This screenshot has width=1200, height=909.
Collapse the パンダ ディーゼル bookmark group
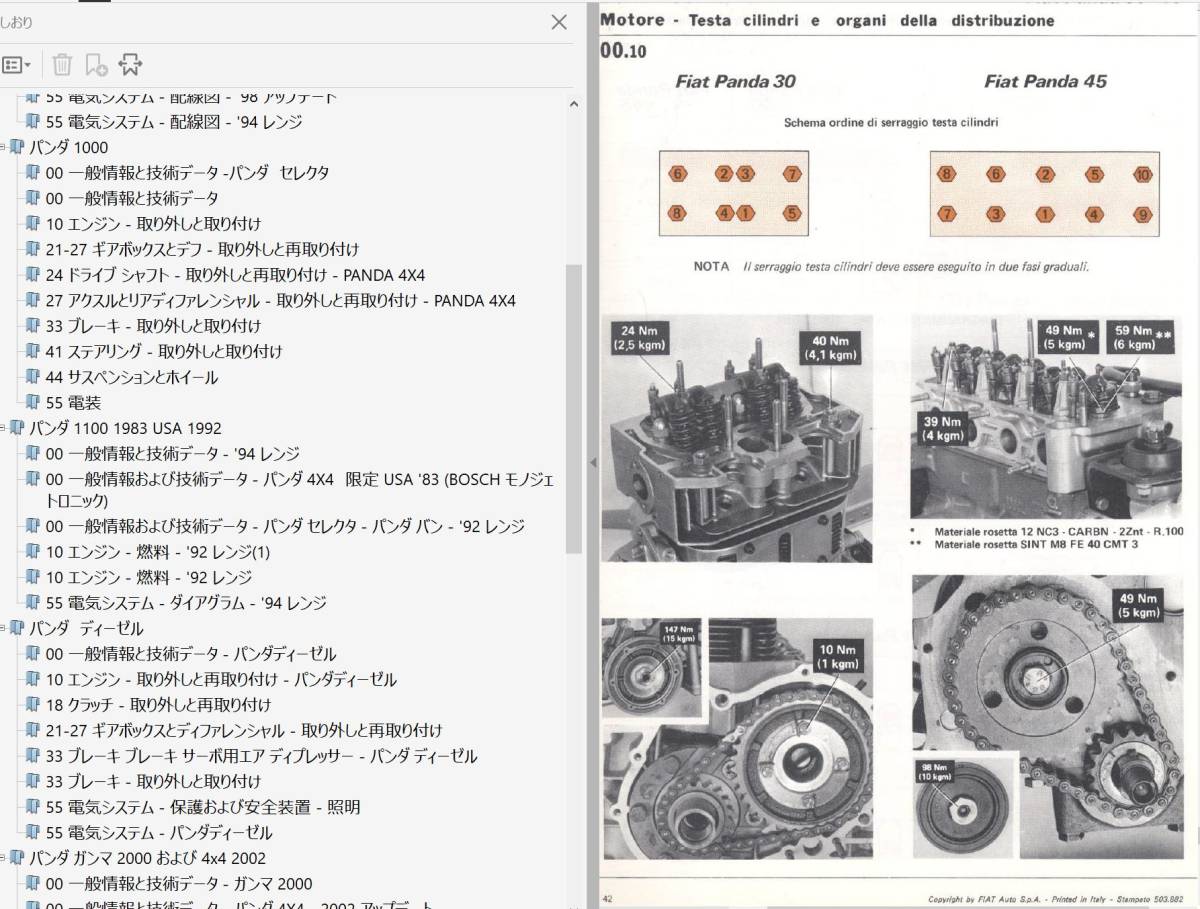[3, 628]
